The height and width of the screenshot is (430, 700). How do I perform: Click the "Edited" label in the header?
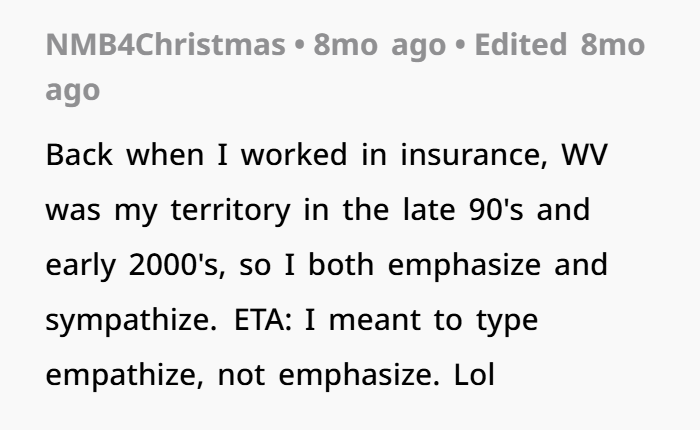(521, 45)
